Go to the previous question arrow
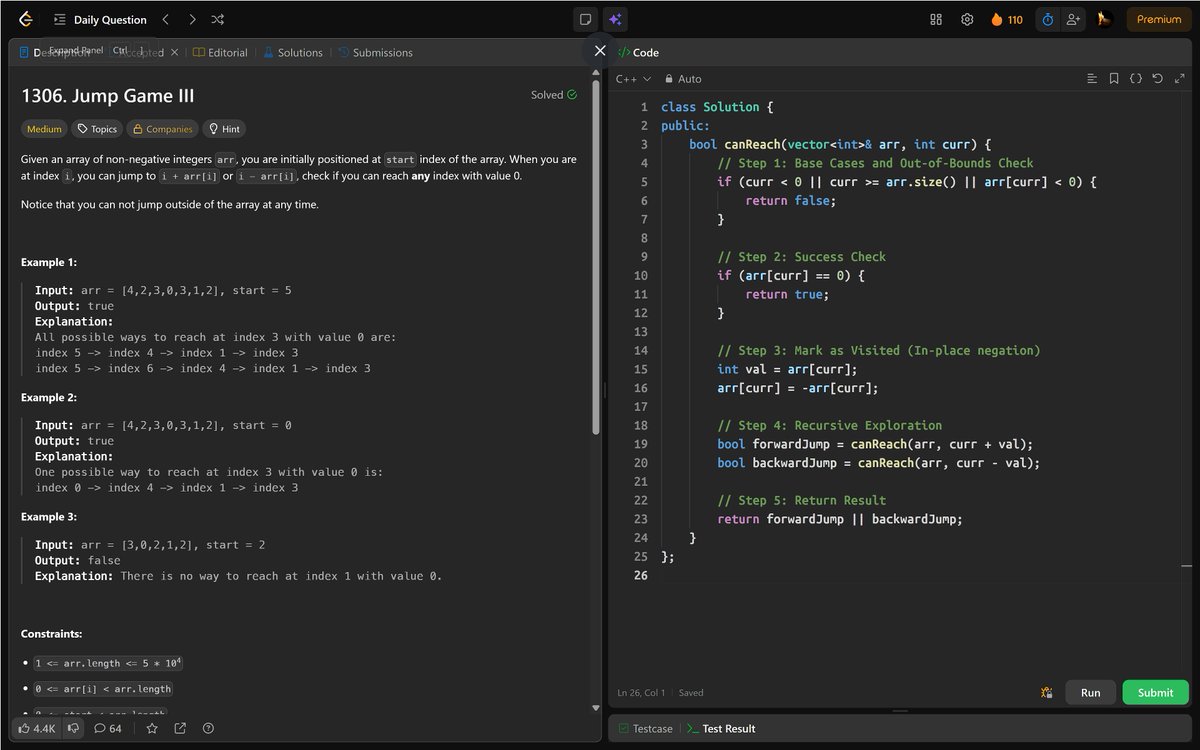Viewport: 1200px width, 750px height. 166,19
